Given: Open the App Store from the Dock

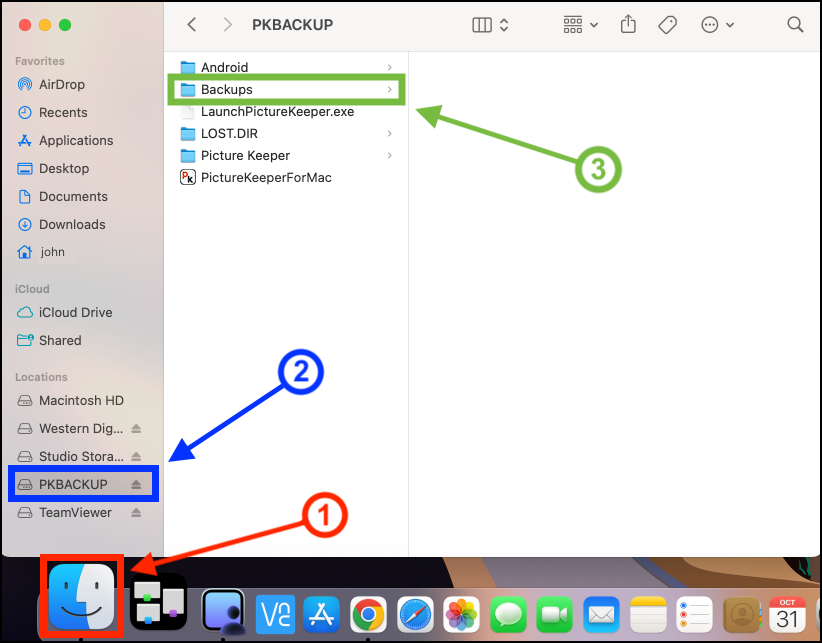Looking at the screenshot, I should [321, 614].
